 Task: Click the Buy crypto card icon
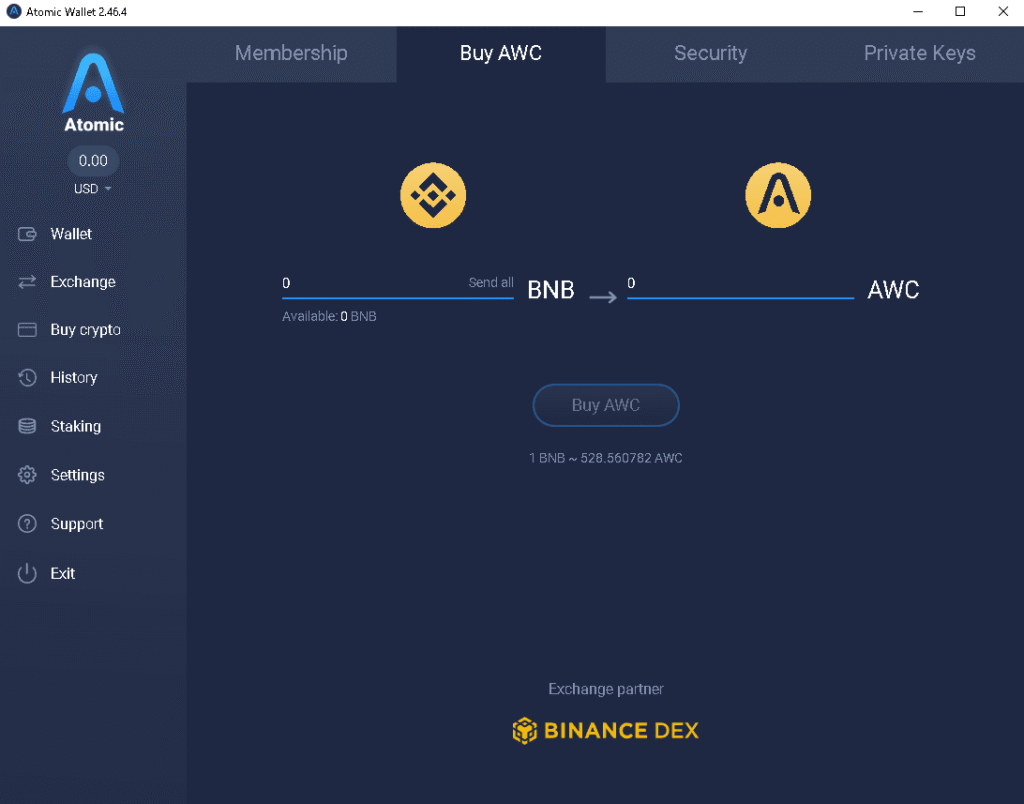coord(28,330)
